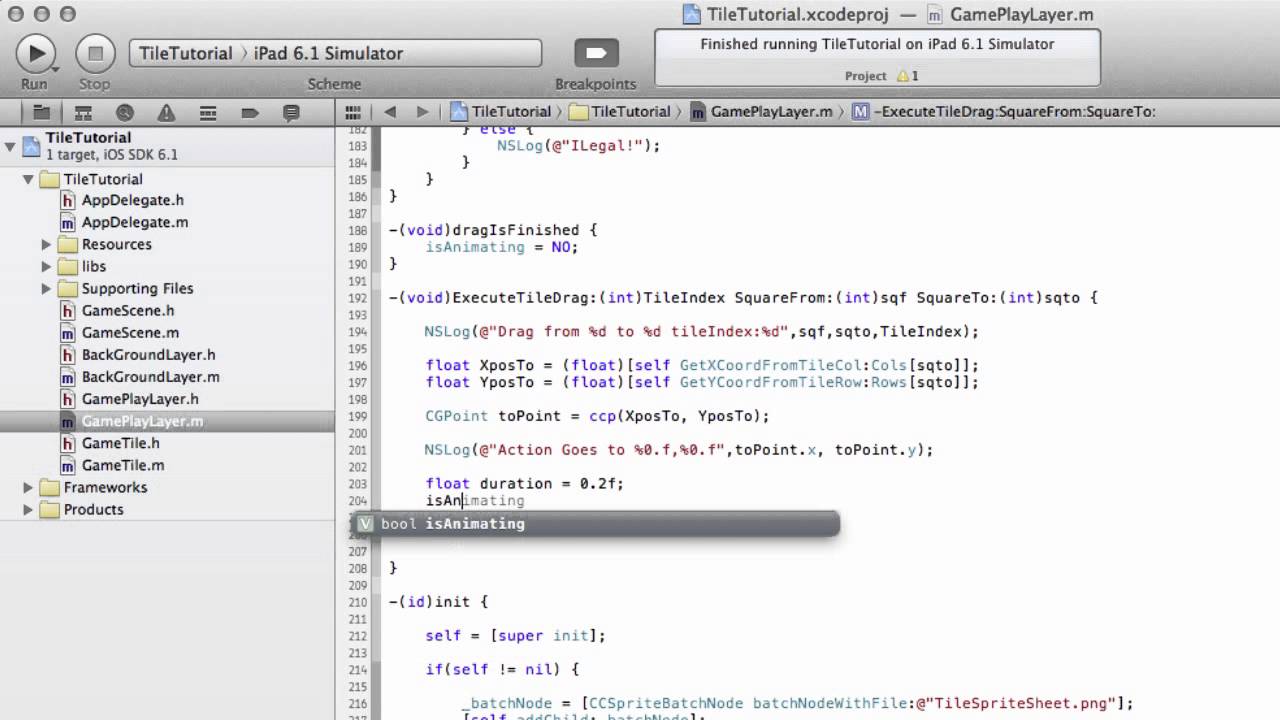The width and height of the screenshot is (1280, 720).
Task: Click the 'if(self != nil)' line
Action: click(x=502, y=670)
